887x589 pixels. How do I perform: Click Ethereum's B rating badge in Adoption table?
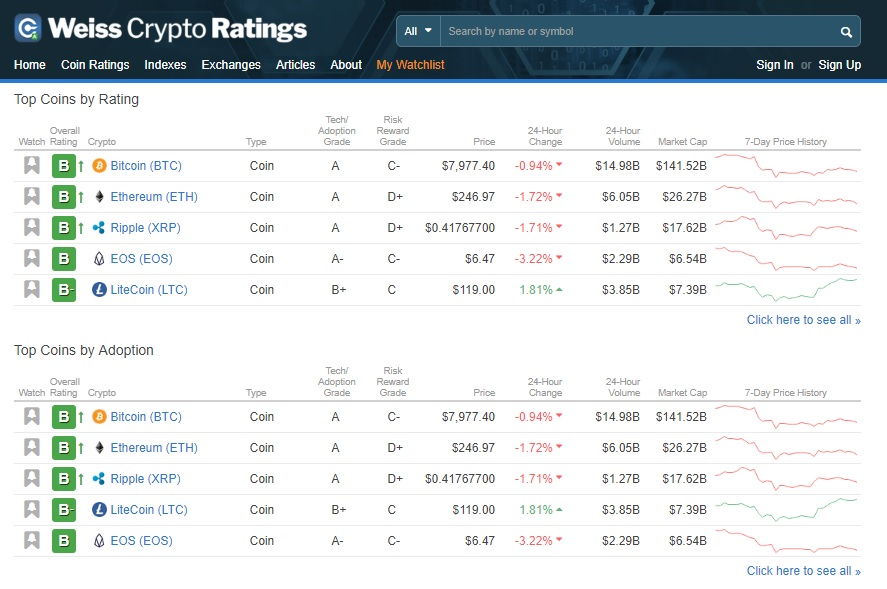[64, 448]
